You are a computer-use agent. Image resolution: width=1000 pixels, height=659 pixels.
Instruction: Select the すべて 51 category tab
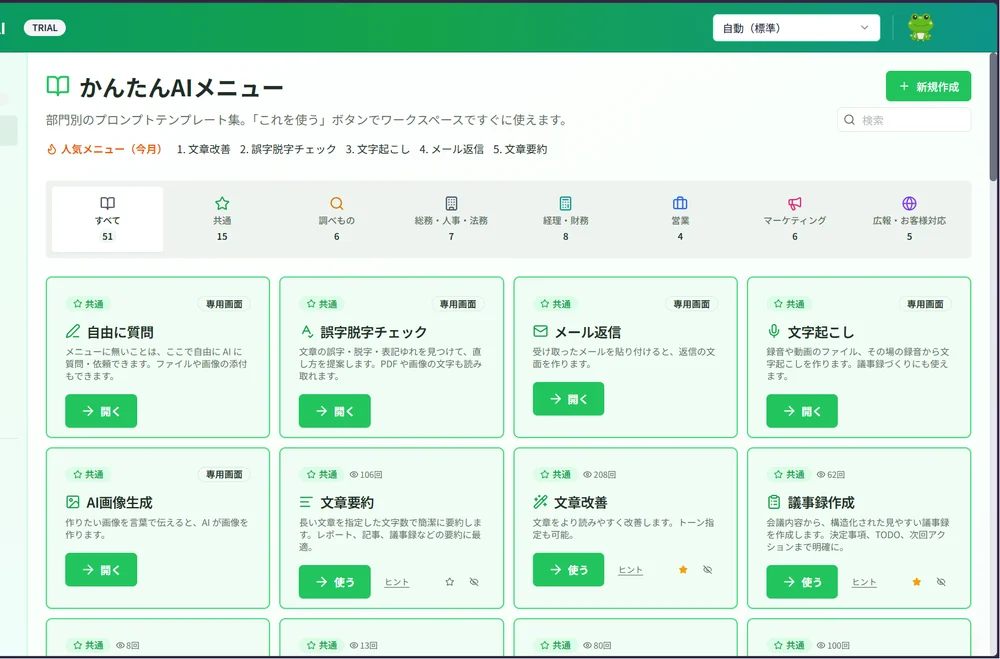tap(107, 219)
